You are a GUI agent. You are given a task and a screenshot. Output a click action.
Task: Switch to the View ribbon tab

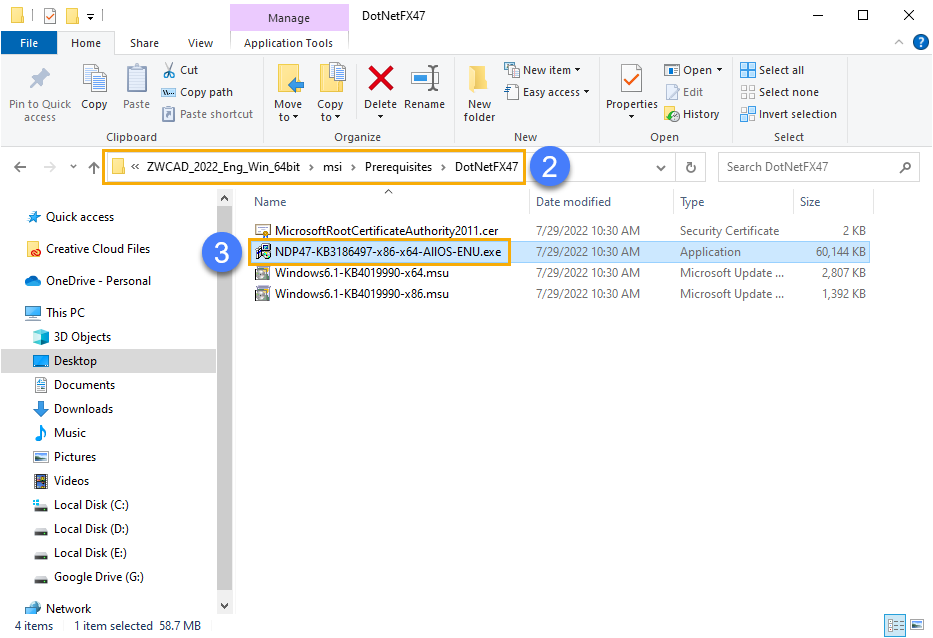[x=200, y=43]
